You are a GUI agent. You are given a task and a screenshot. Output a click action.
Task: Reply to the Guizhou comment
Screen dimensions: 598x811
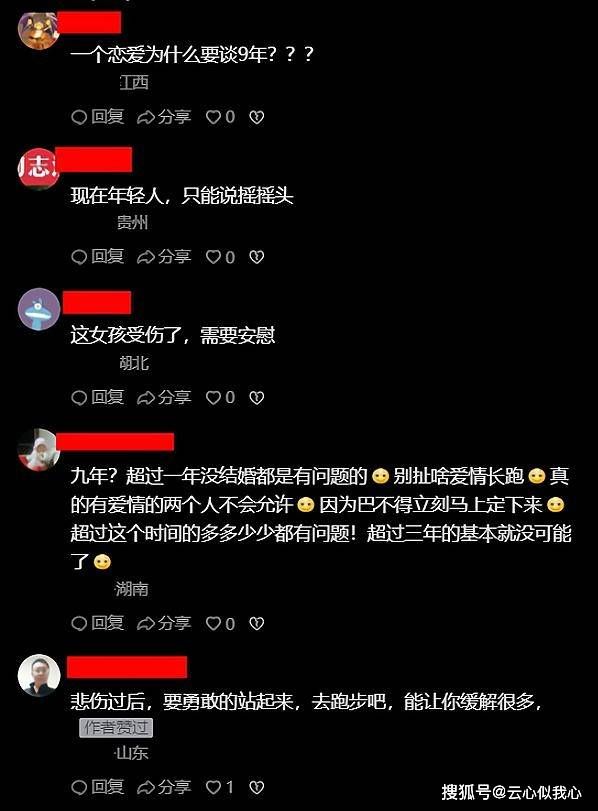point(98,257)
